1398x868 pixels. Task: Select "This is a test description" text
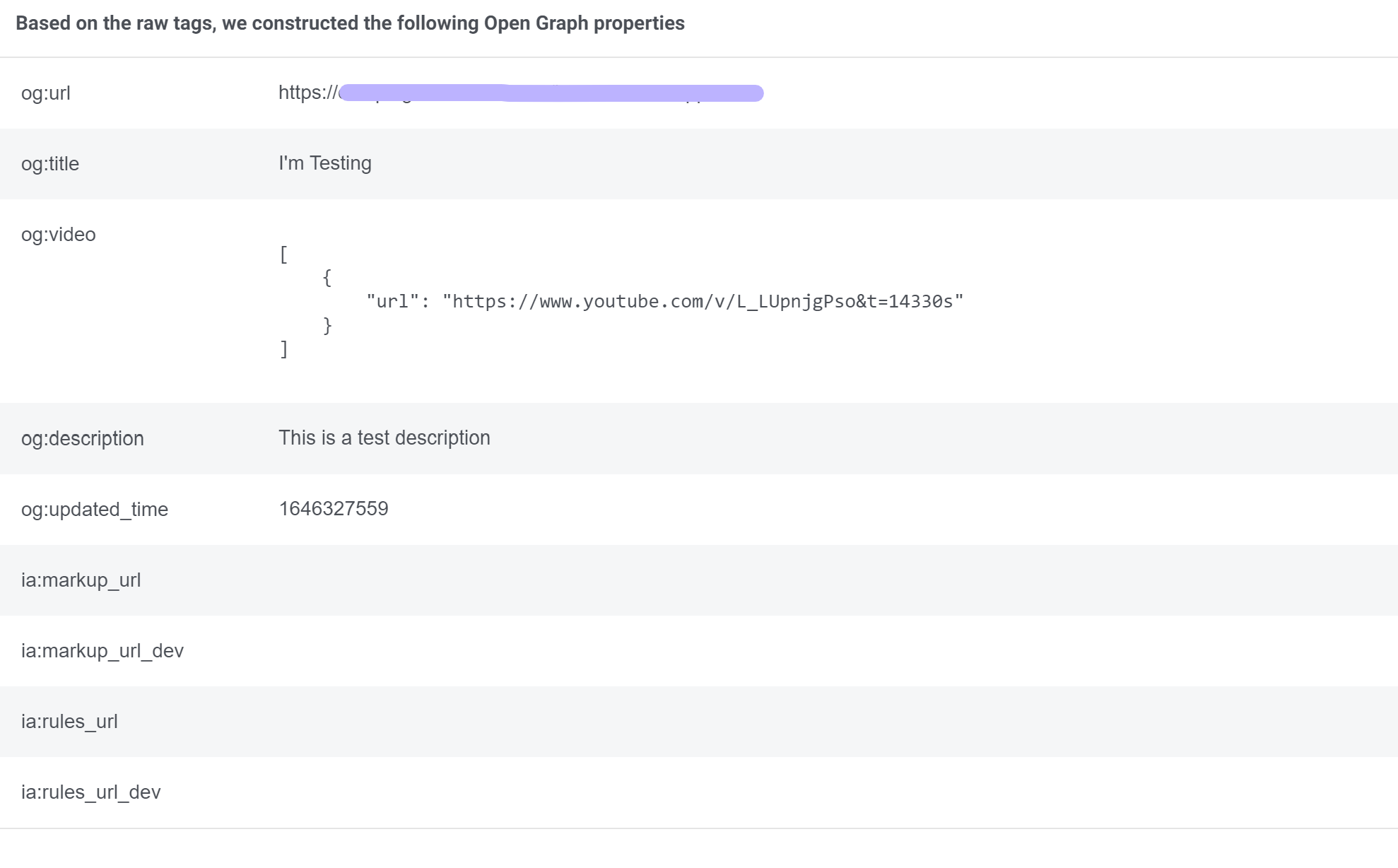coord(384,438)
